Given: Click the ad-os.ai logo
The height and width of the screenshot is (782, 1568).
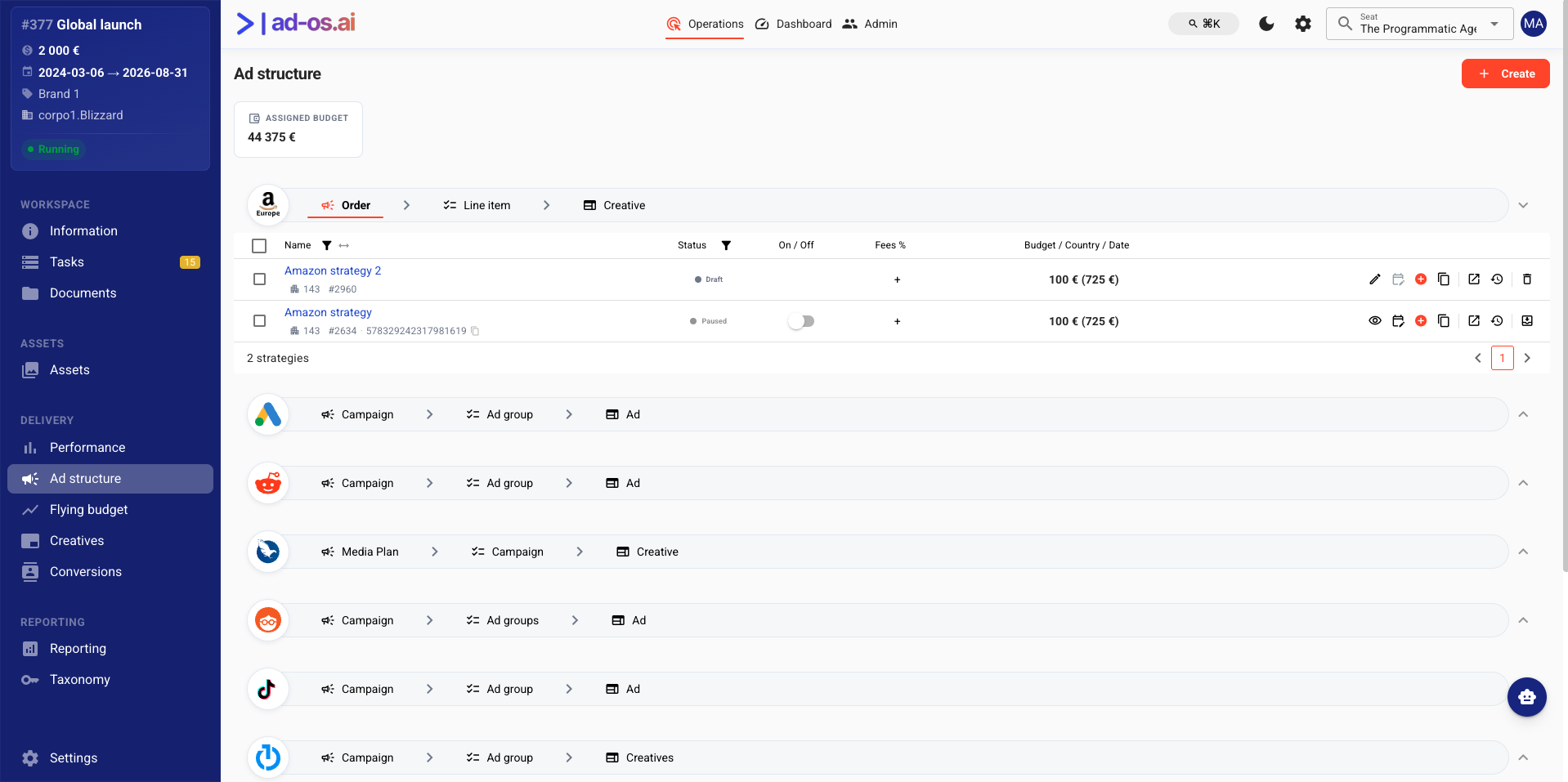Looking at the screenshot, I should click(x=296, y=23).
